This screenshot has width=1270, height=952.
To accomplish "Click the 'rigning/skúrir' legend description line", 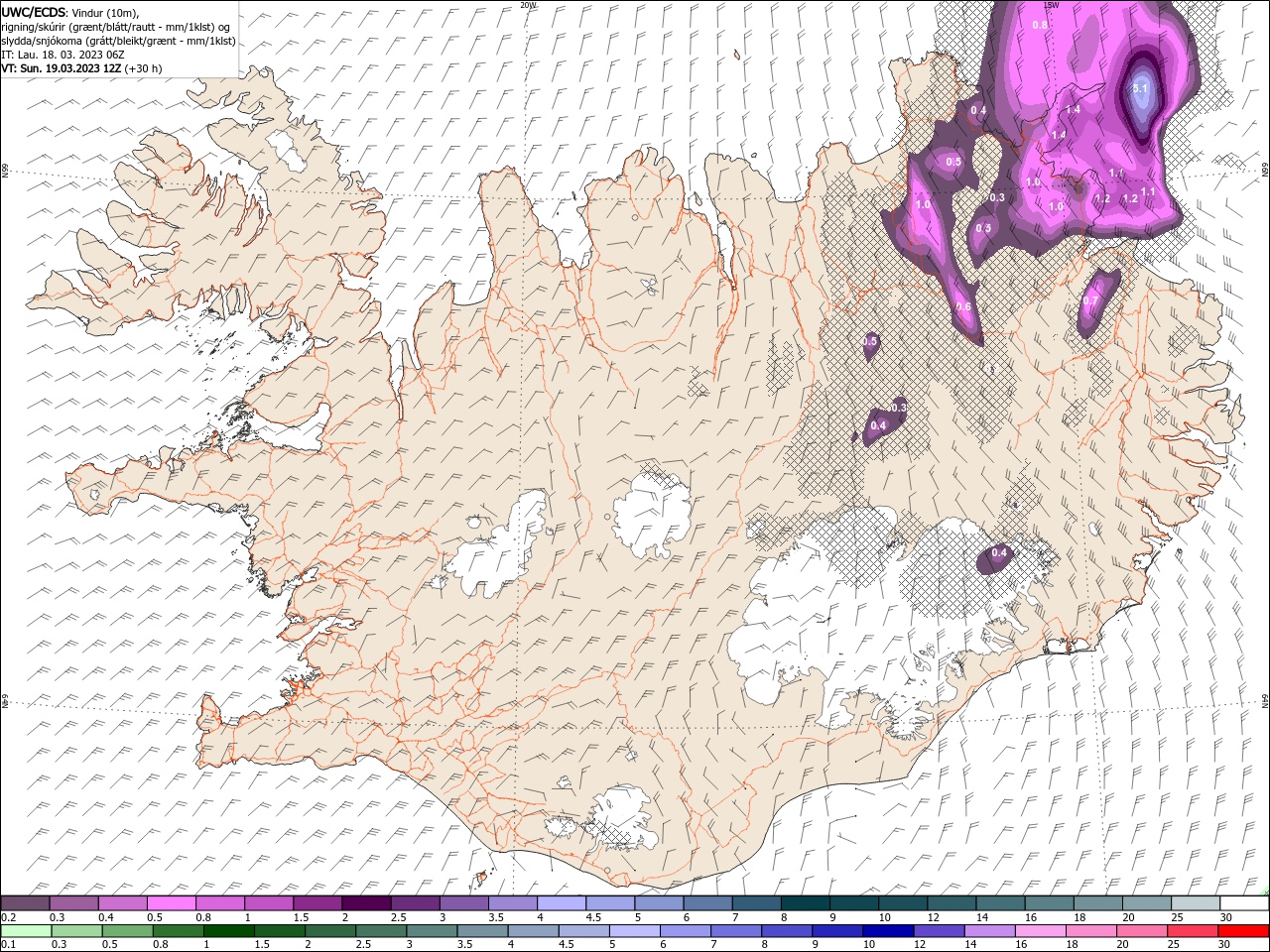I will tap(116, 27).
